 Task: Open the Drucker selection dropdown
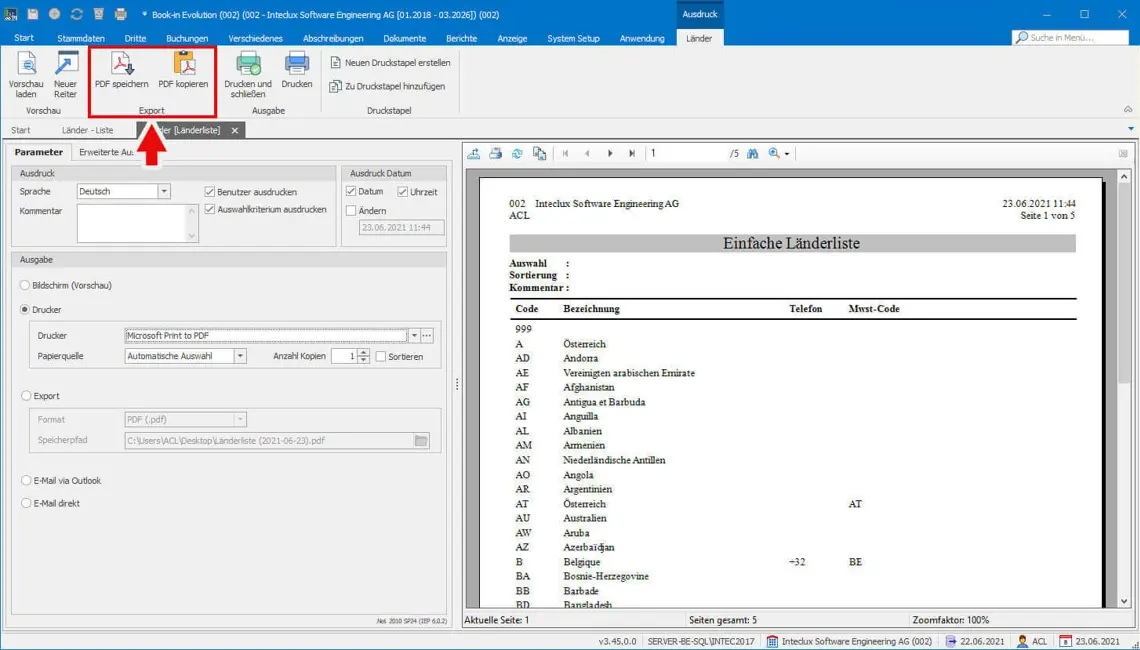(x=413, y=336)
